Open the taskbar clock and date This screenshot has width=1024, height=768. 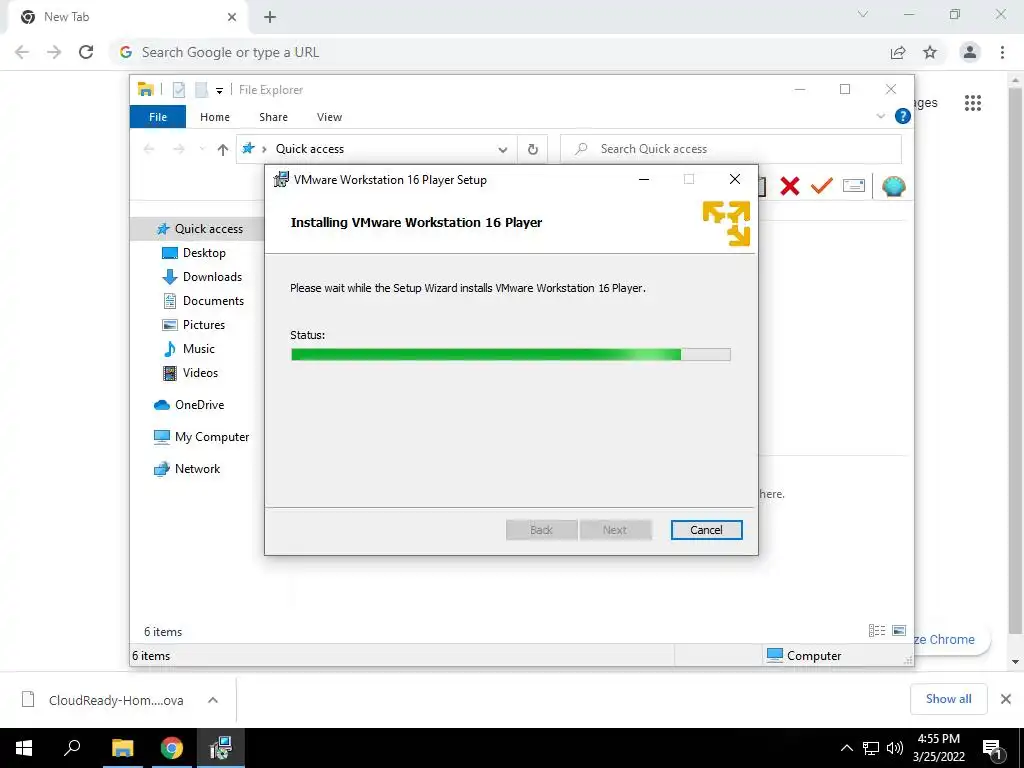938,748
